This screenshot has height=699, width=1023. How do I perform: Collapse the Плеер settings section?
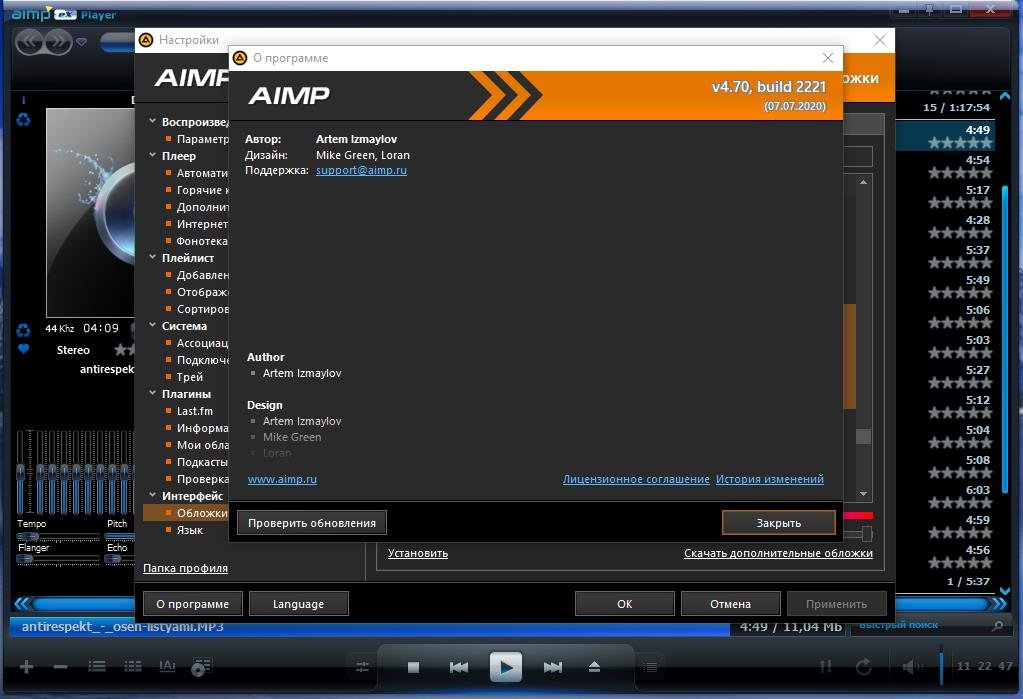[x=153, y=156]
